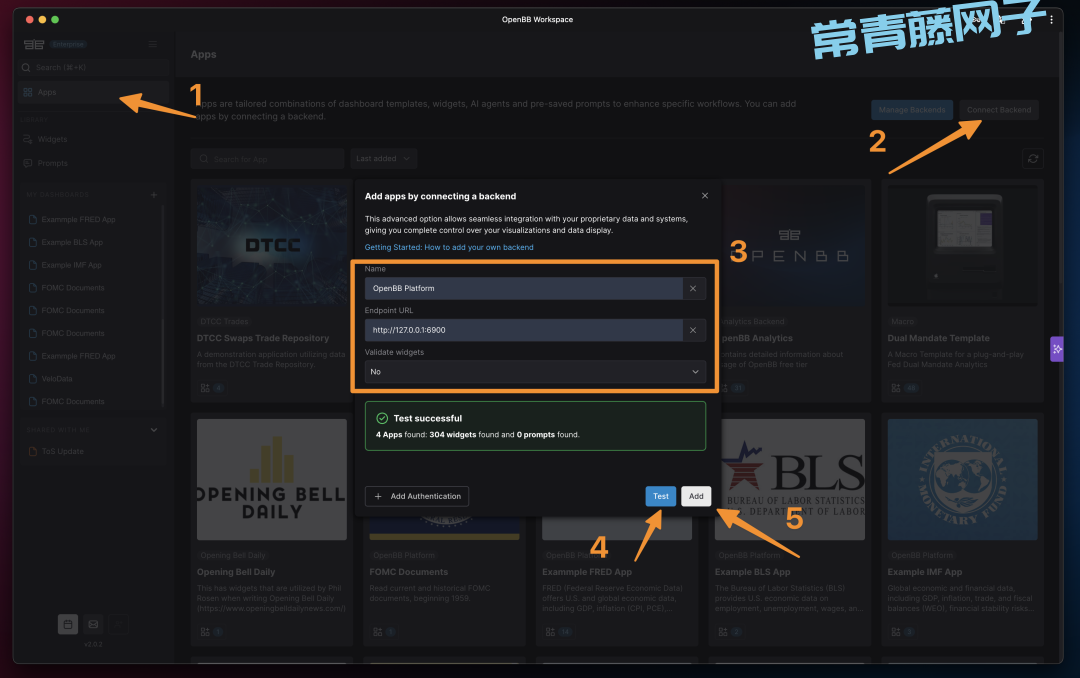1080x678 pixels.
Task: Edit the Name field containing OpenBB Platform
Action: [x=523, y=289]
